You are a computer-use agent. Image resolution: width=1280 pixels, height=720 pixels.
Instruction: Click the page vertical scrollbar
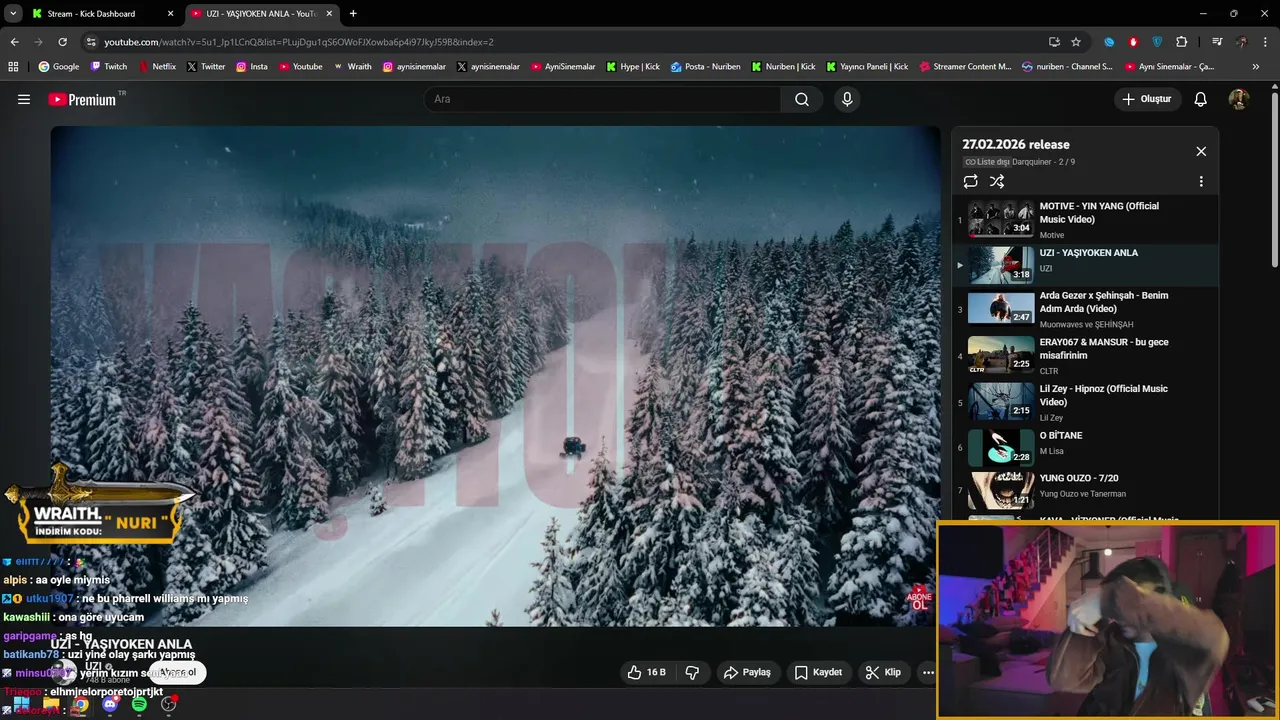pos(1274,180)
